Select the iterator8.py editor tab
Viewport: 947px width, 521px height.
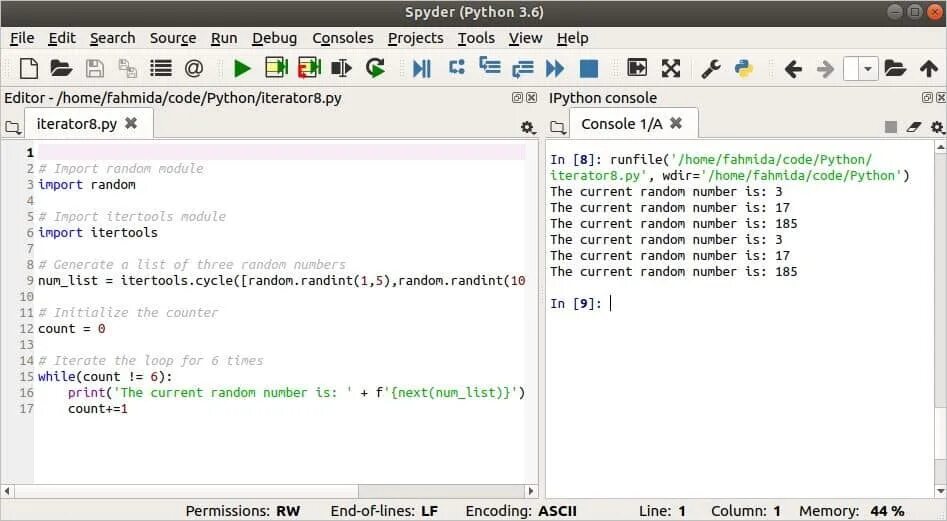pyautogui.click(x=88, y=124)
